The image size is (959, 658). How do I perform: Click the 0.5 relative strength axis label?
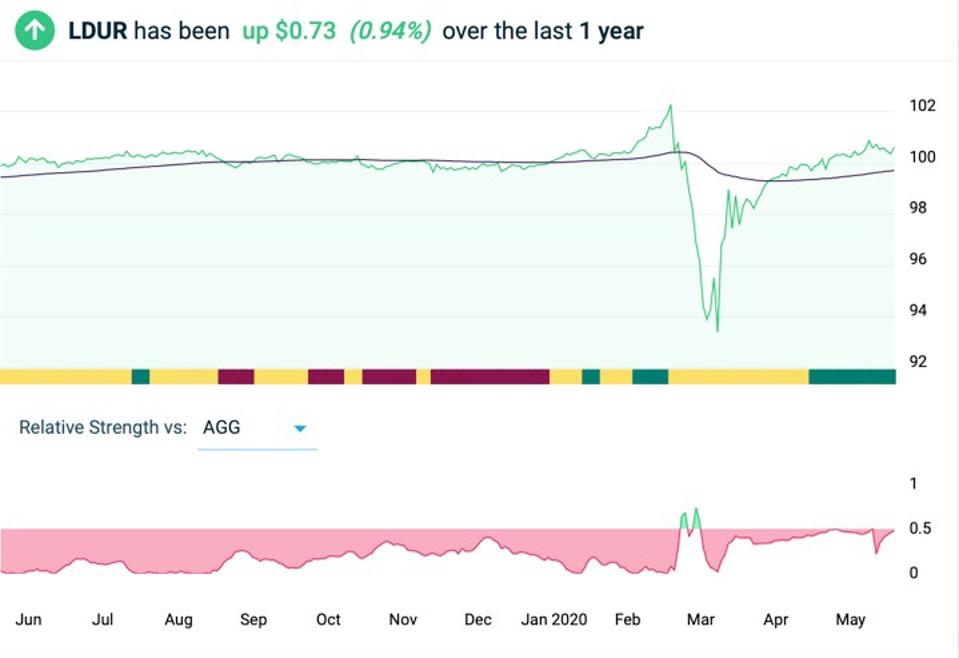pos(922,528)
